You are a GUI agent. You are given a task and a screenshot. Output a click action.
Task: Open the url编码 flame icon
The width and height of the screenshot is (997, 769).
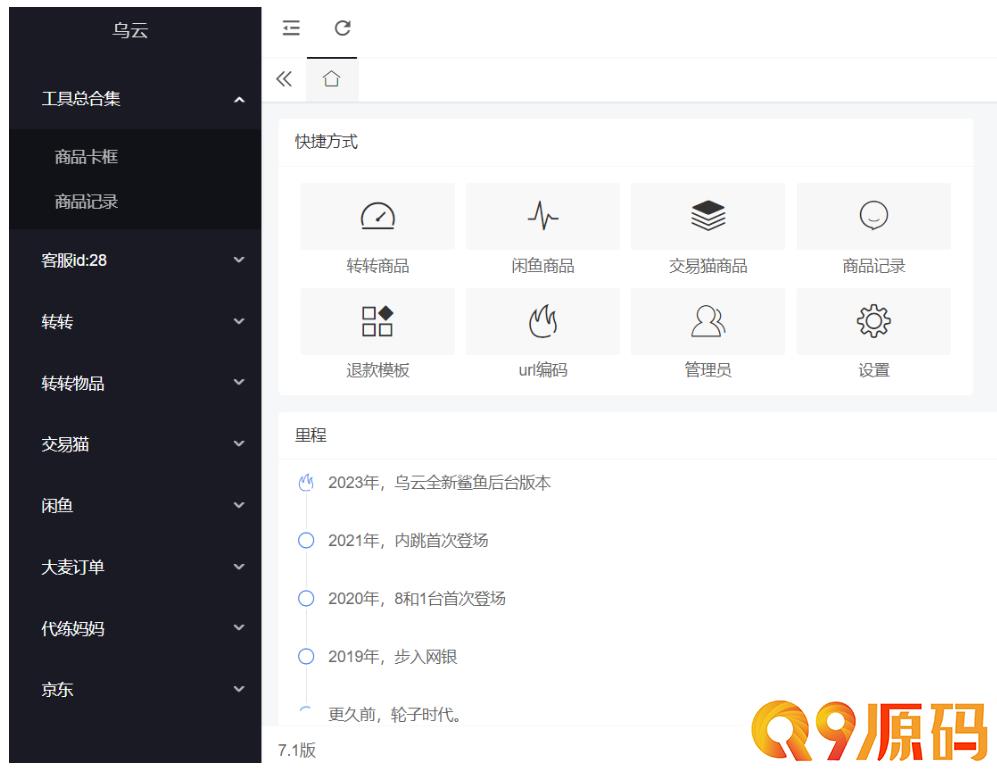coord(543,321)
